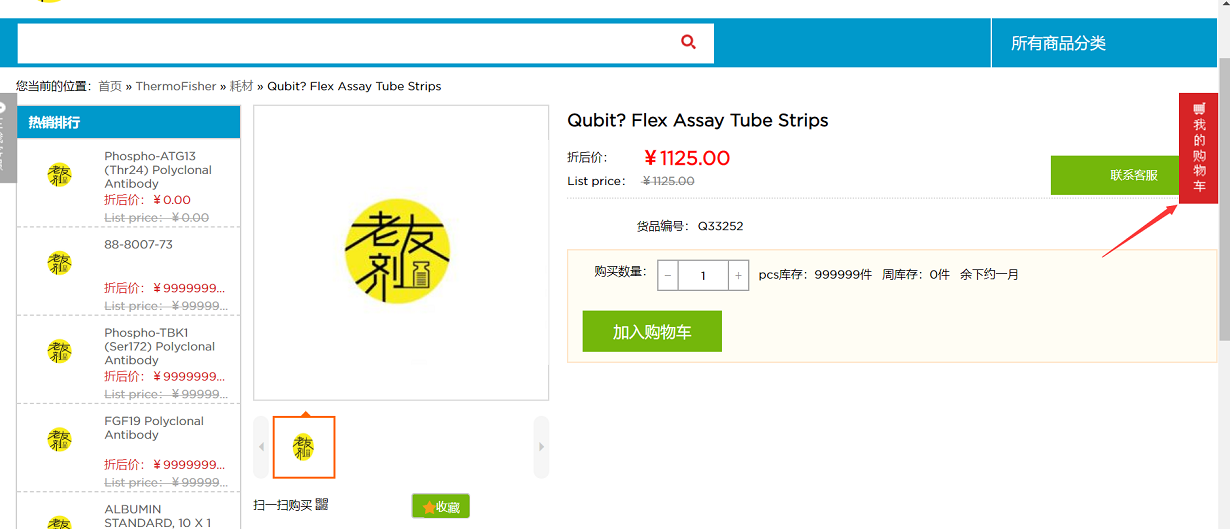Click the Phospho-ATG13 product logo icon

click(59, 175)
